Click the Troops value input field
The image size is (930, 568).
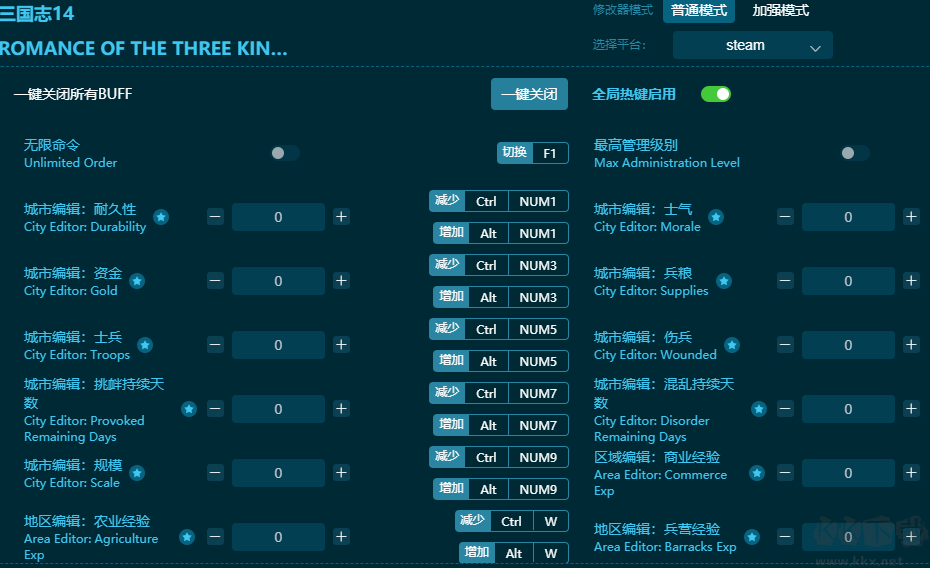click(278, 345)
